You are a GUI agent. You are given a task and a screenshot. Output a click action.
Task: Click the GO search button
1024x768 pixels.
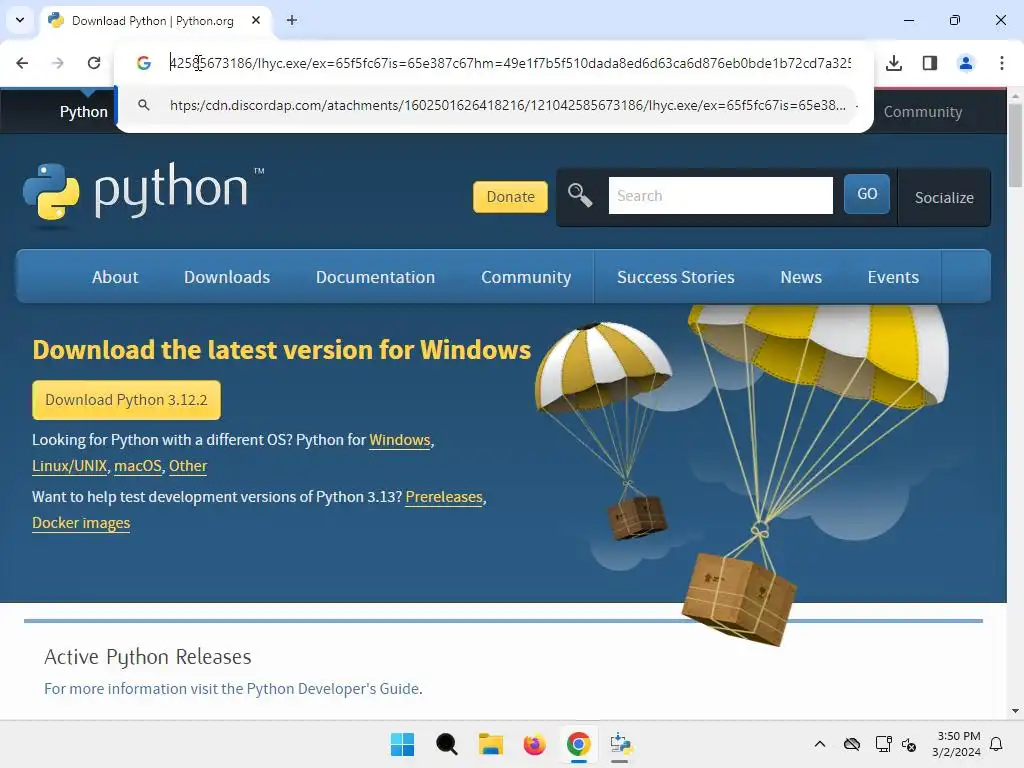coord(867,194)
